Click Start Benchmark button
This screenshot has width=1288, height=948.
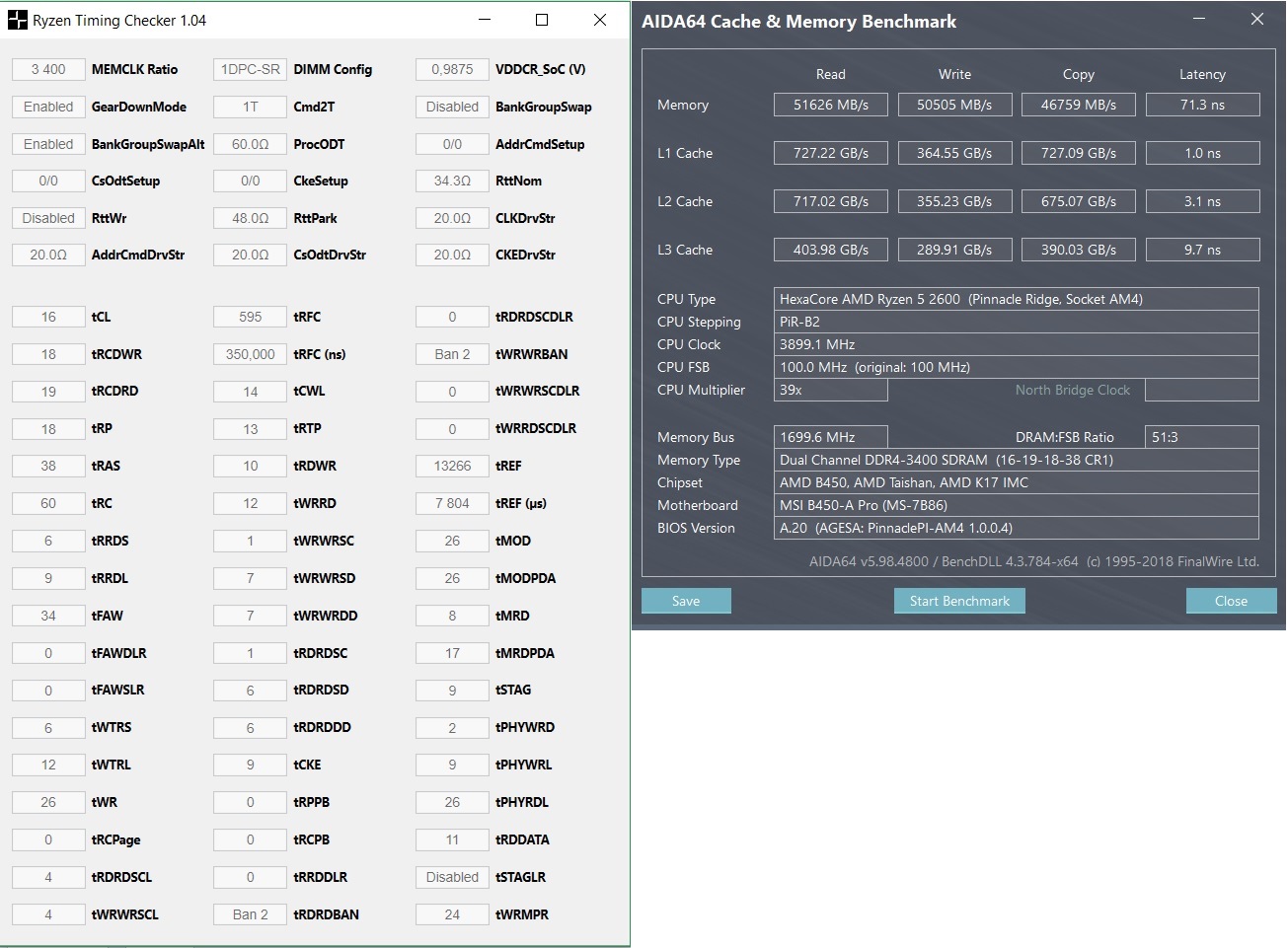[x=959, y=601]
